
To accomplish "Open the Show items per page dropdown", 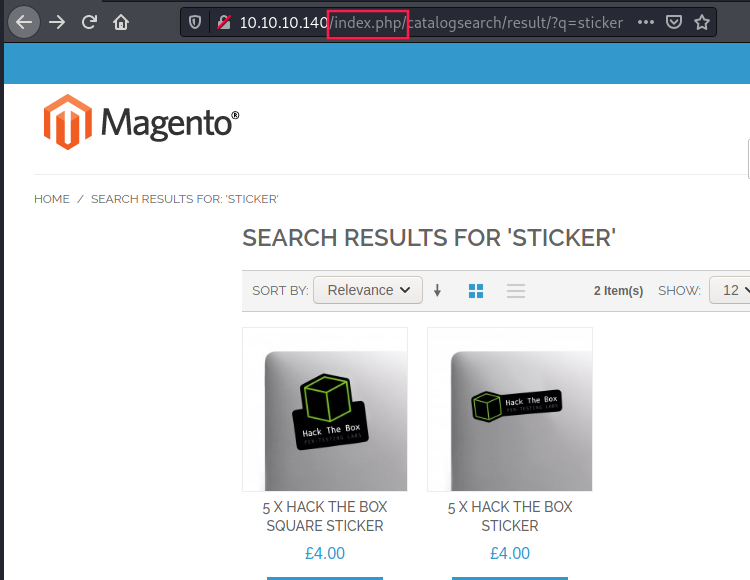I will [732, 290].
